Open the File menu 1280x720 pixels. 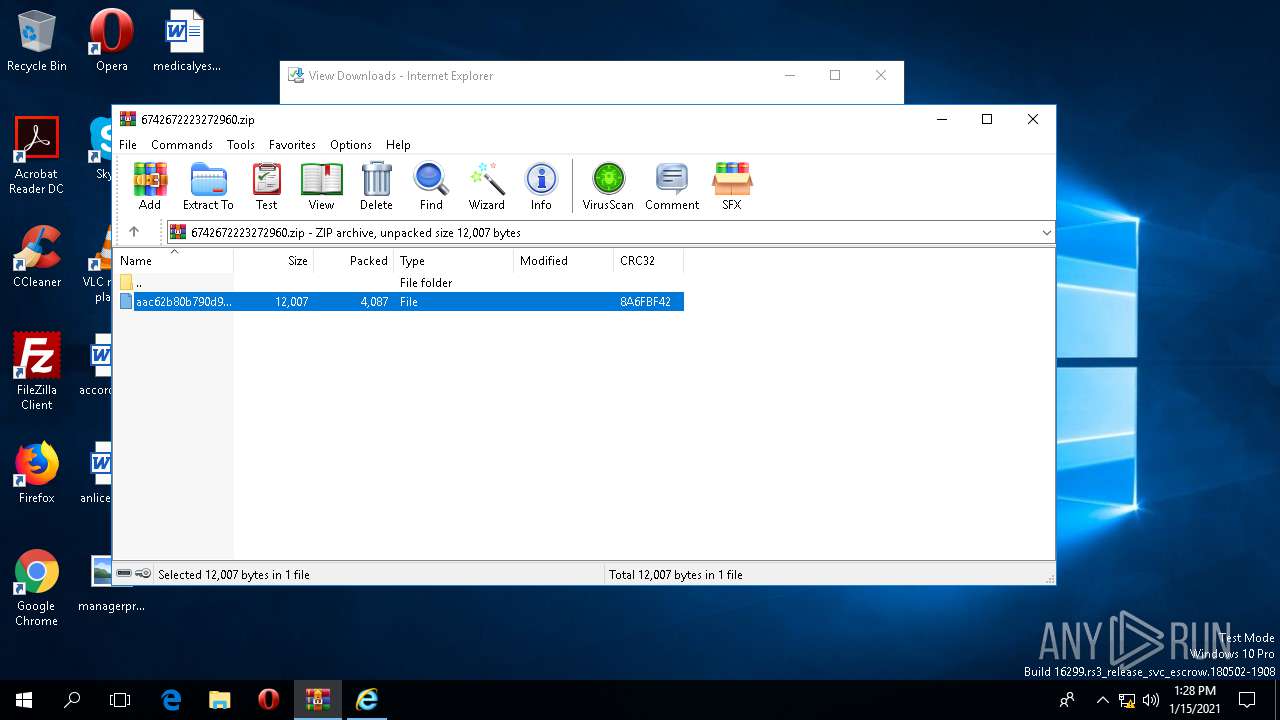(128, 145)
